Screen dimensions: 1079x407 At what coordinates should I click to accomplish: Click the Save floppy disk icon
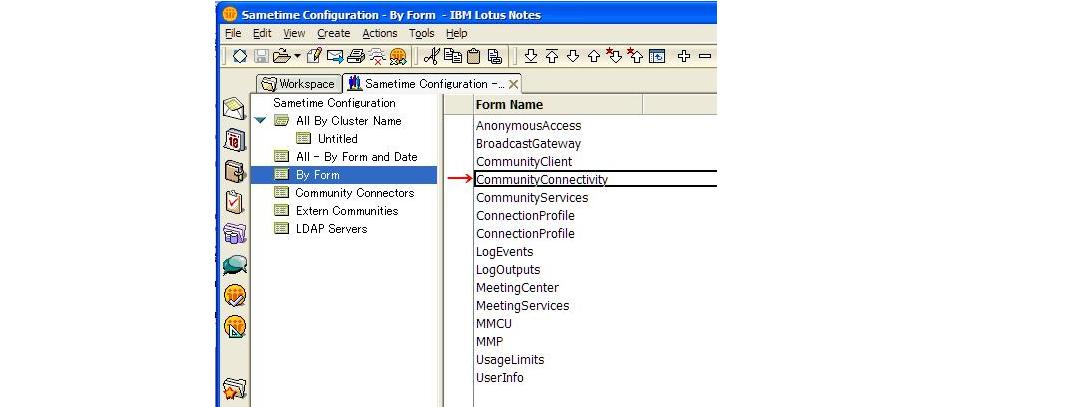[261, 56]
